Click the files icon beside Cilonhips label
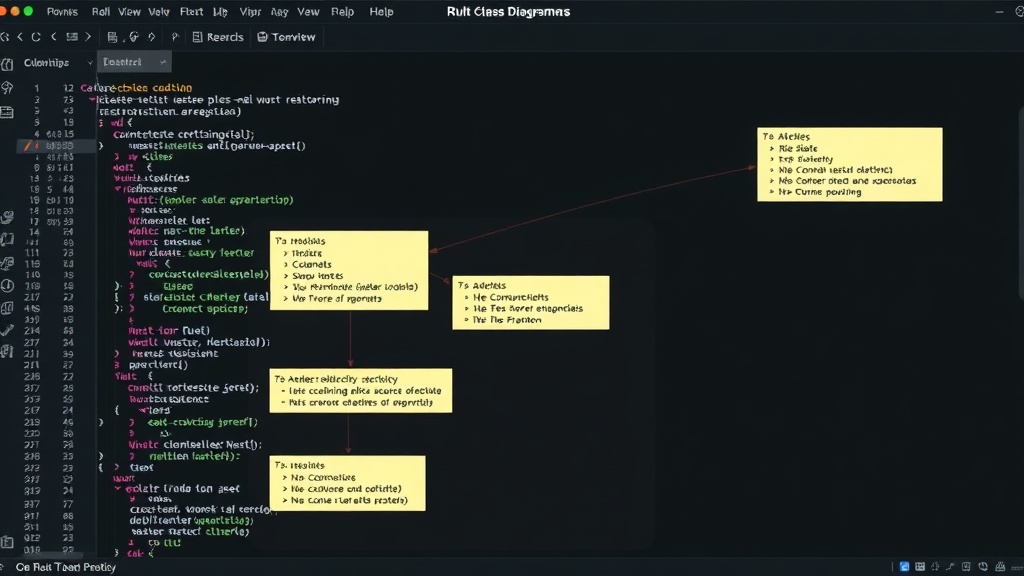Image resolution: width=1024 pixels, height=576 pixels. pyautogui.click(x=7, y=64)
